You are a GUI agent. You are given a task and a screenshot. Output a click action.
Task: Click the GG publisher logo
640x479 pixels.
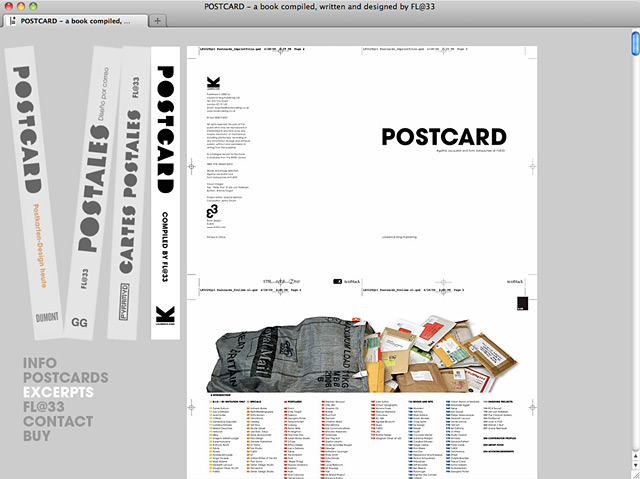(x=79, y=323)
